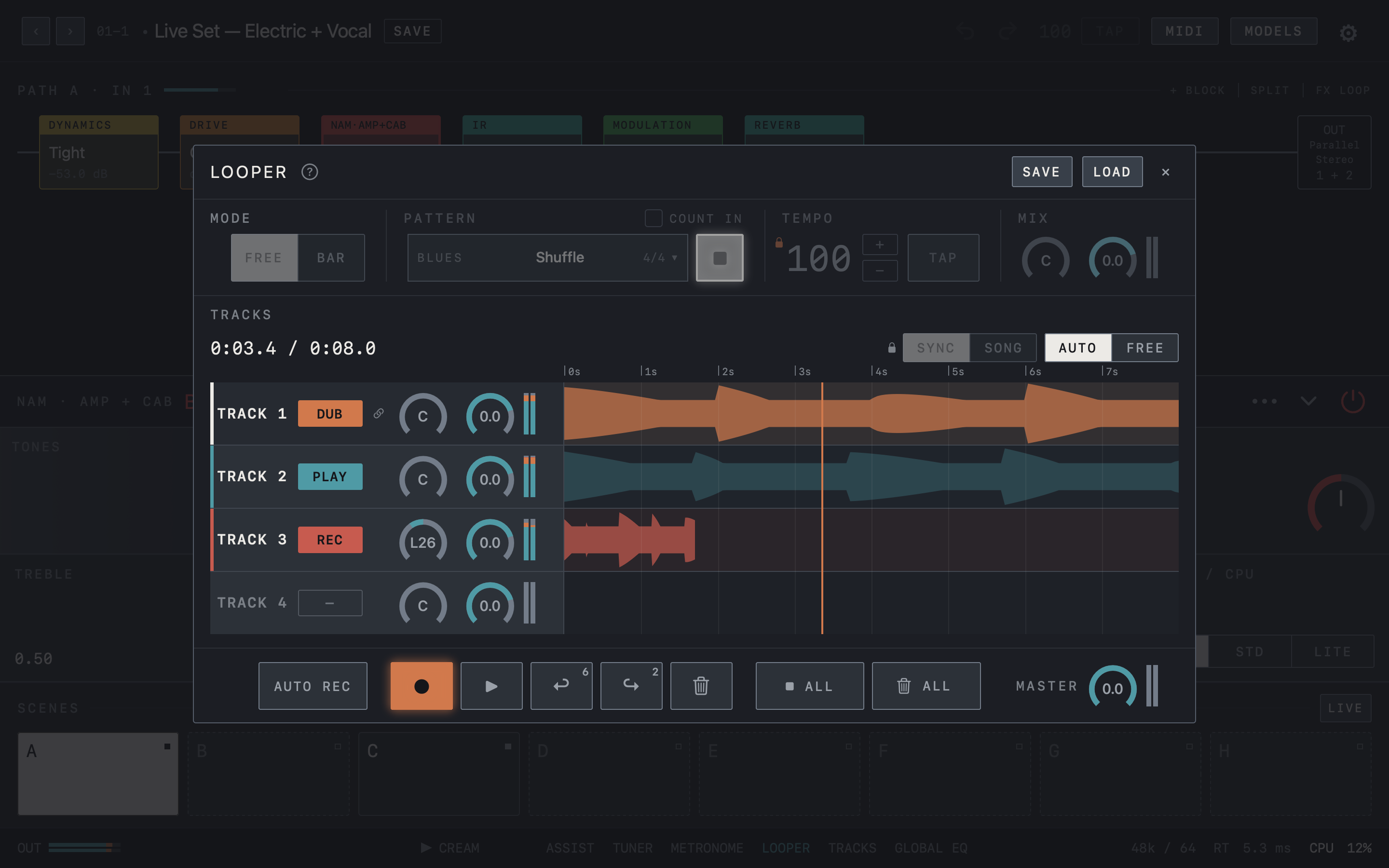1389x868 pixels.
Task: Decrease tempo with minus button
Action: pos(880,271)
